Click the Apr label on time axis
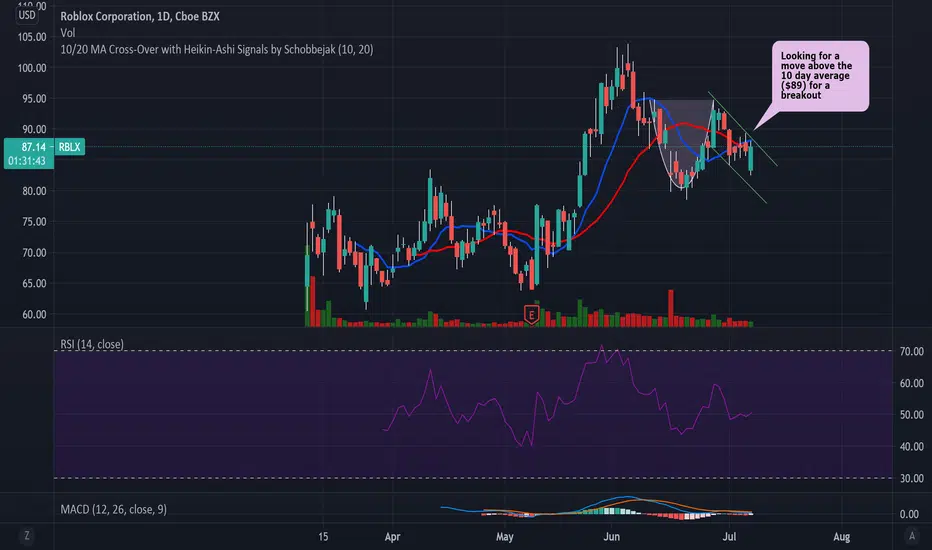This screenshot has width=932, height=550. (x=392, y=536)
